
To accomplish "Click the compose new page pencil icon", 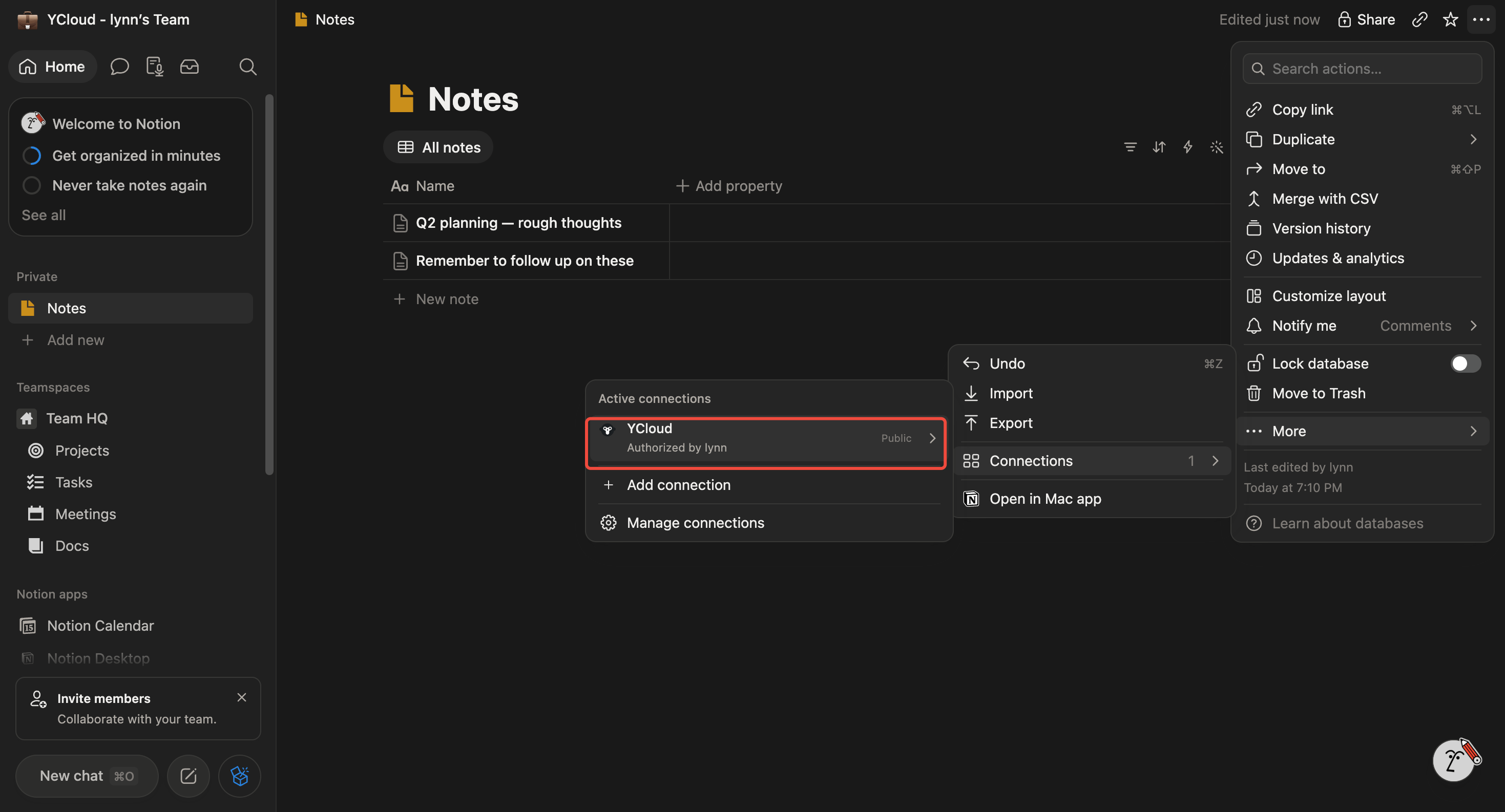I will [x=188, y=776].
